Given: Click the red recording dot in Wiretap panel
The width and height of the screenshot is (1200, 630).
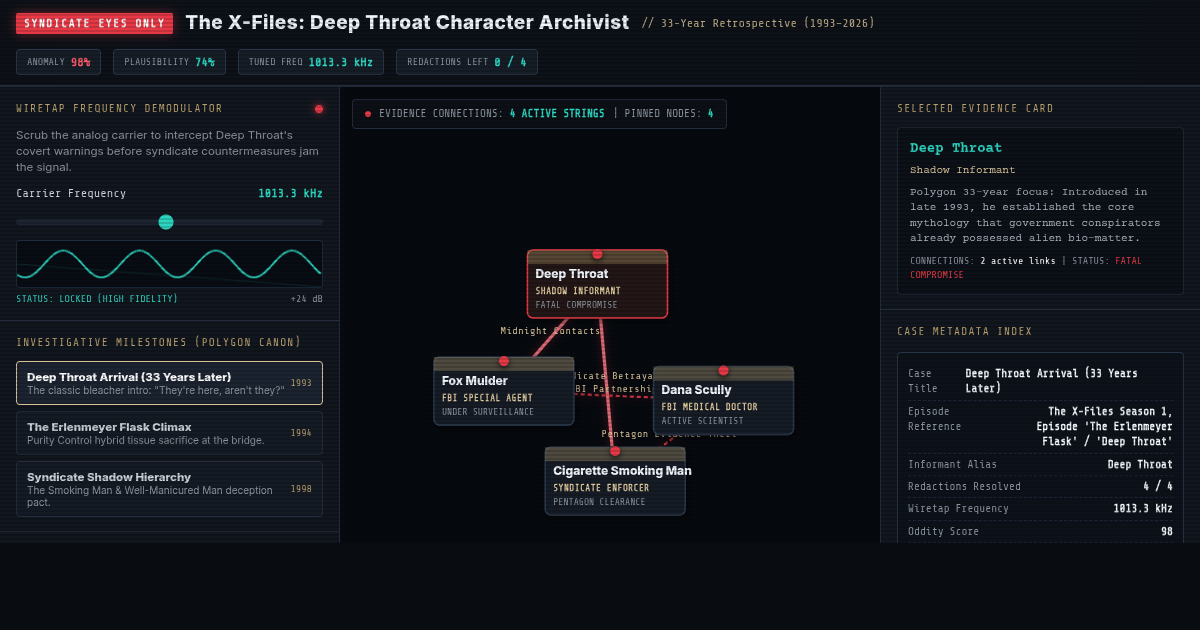Looking at the screenshot, I should point(319,109).
